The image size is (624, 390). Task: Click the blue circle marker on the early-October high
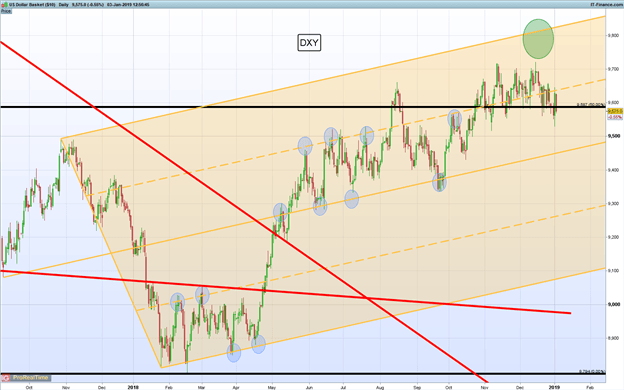click(454, 118)
